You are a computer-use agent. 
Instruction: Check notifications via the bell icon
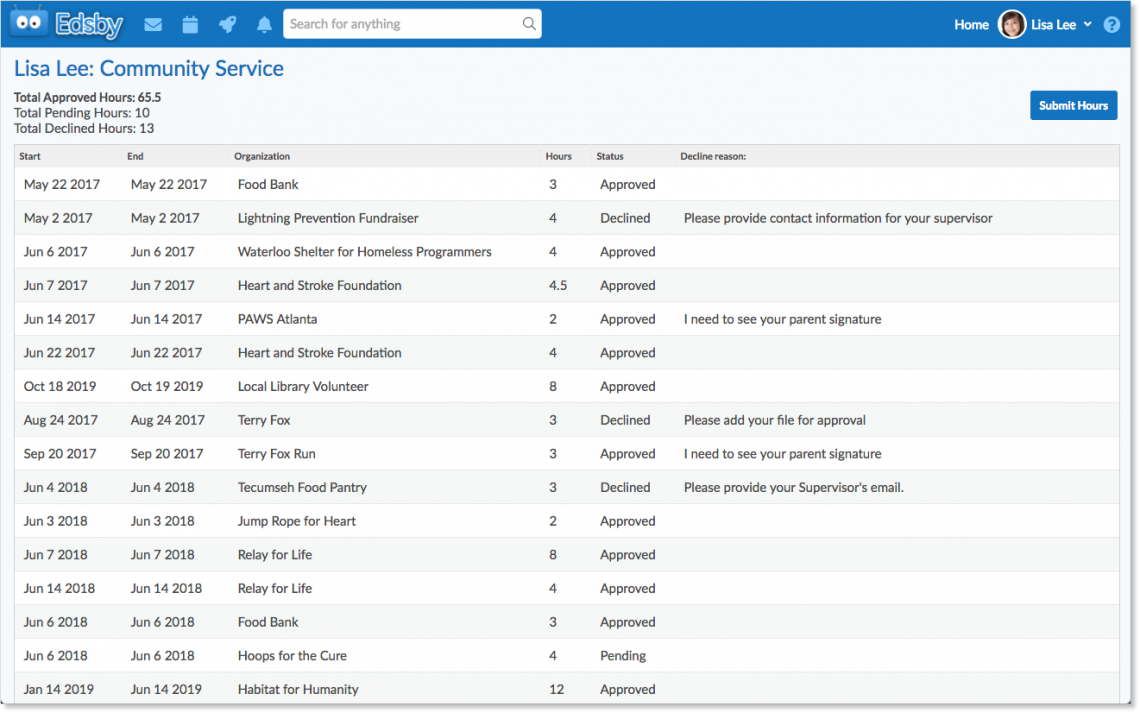tap(263, 23)
